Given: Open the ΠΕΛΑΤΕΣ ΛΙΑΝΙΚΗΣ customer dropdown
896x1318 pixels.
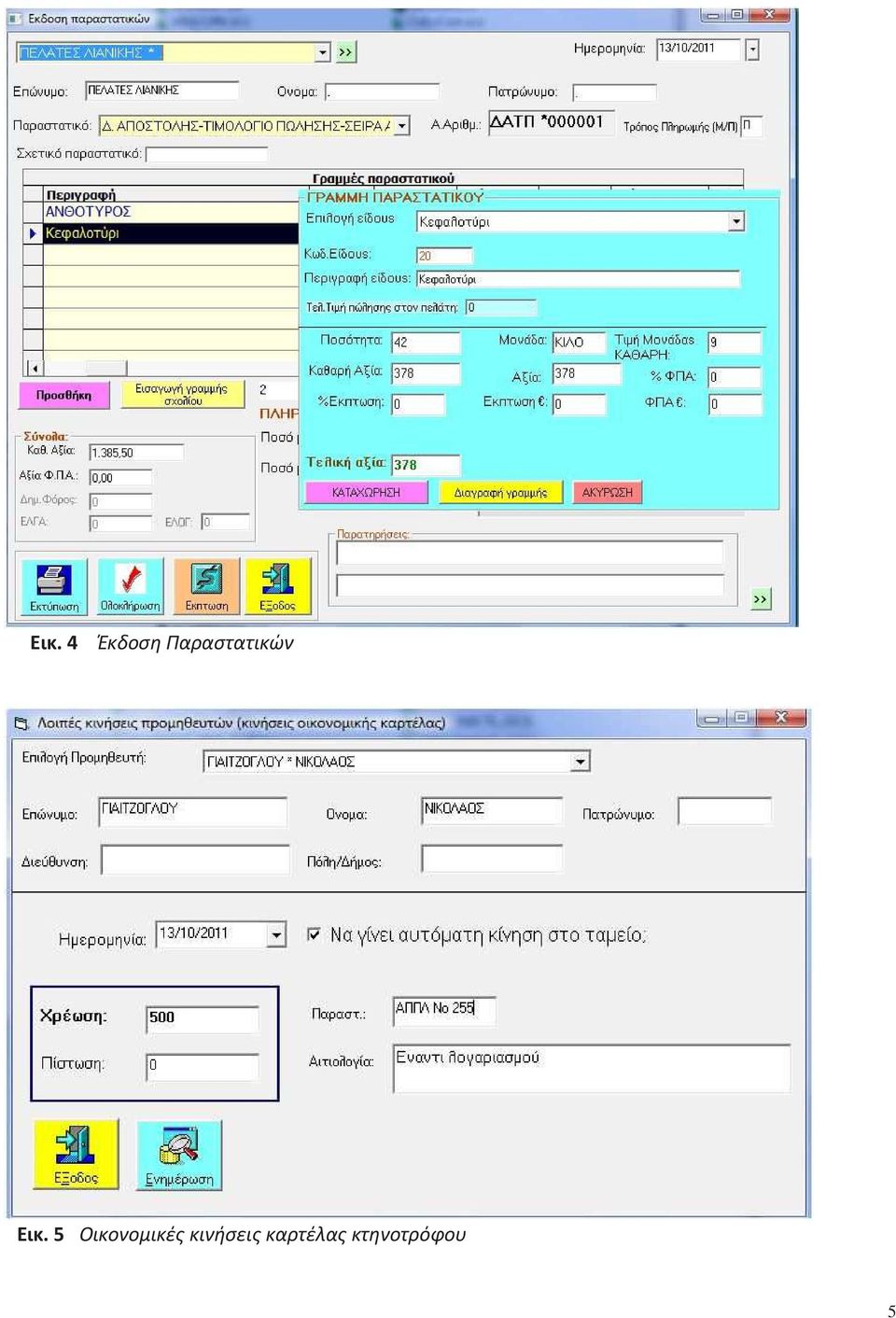Looking at the screenshot, I should coord(322,52).
